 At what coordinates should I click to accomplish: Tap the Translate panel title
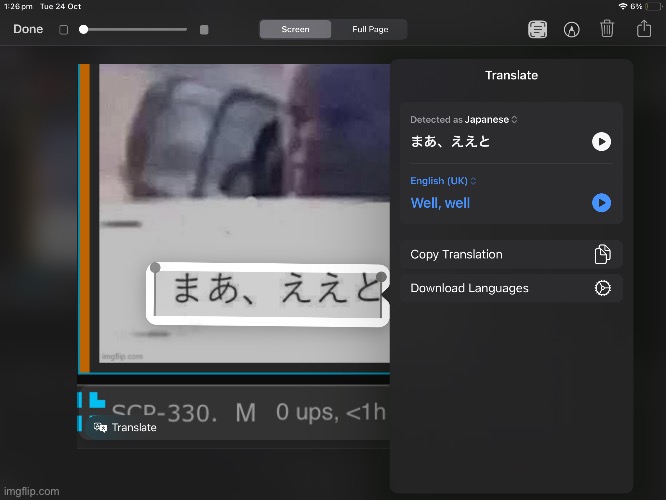click(x=511, y=75)
